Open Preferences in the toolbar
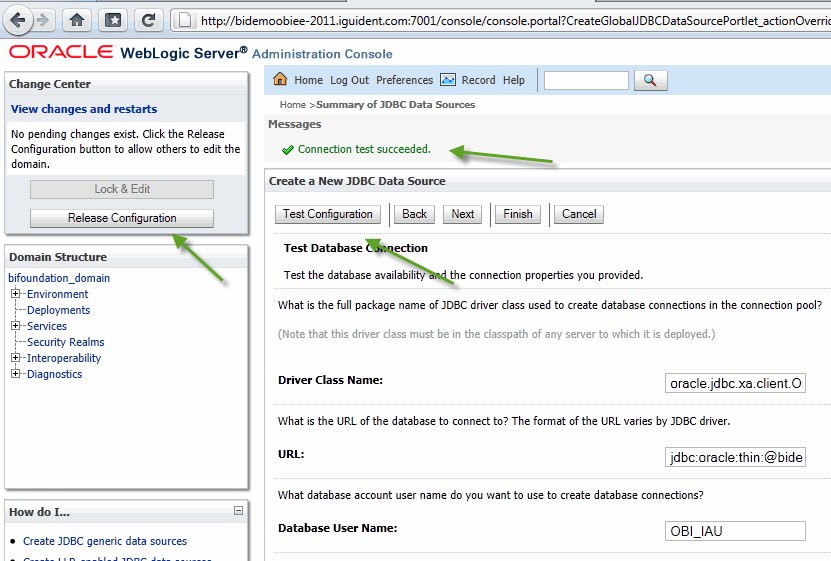The width and height of the screenshot is (831, 561). click(404, 80)
